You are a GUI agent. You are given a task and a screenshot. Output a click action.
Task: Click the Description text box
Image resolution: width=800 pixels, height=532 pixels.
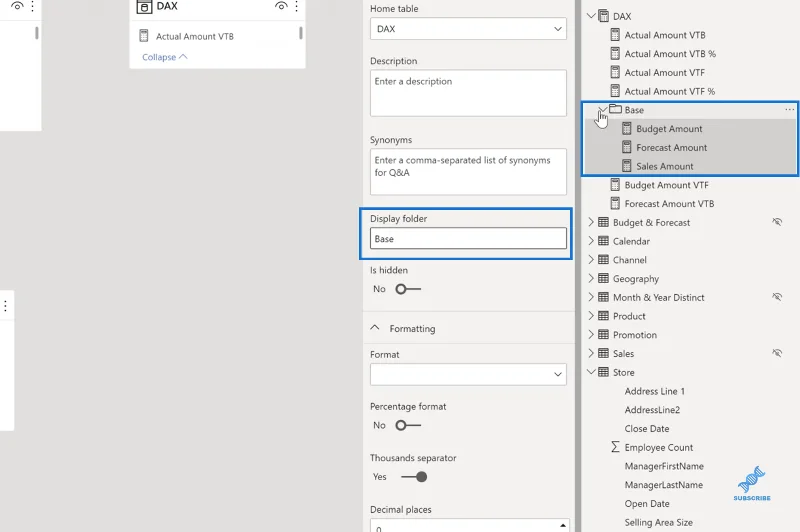click(468, 93)
